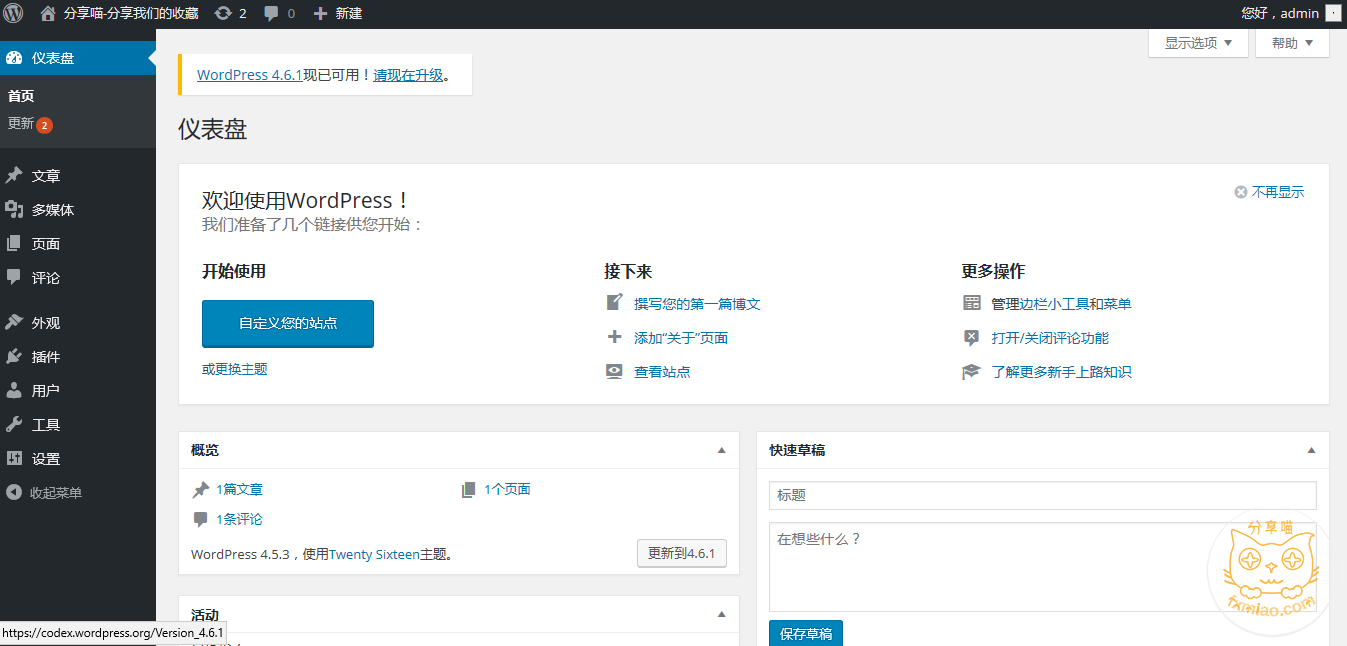Click the 查看站点 link
Image resolution: width=1347 pixels, height=646 pixels.
[x=662, y=372]
